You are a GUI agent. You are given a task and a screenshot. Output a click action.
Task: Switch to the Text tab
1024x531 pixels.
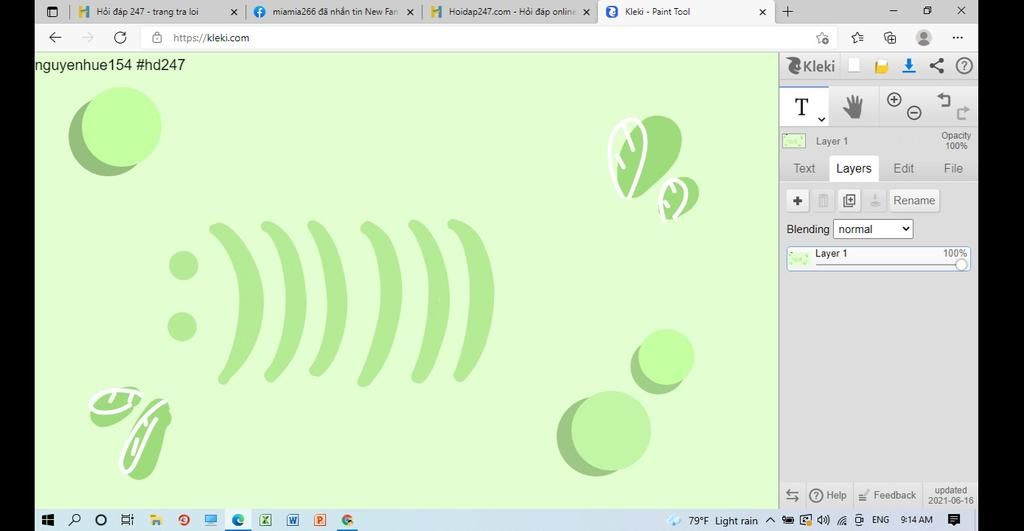click(x=804, y=169)
